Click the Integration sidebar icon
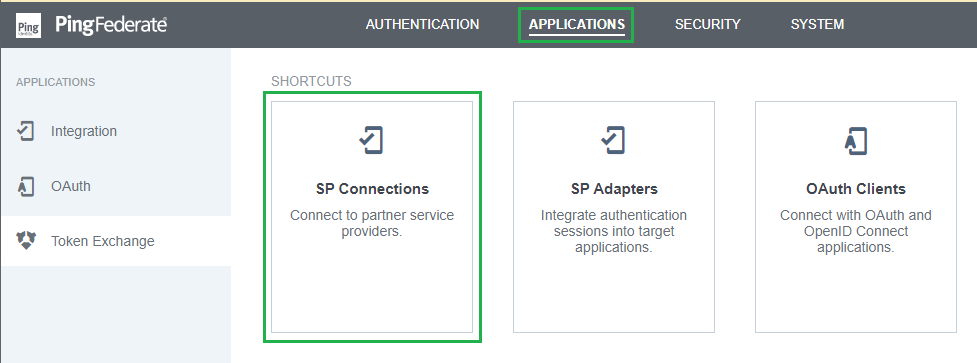This screenshot has height=363, width=977. point(26,131)
